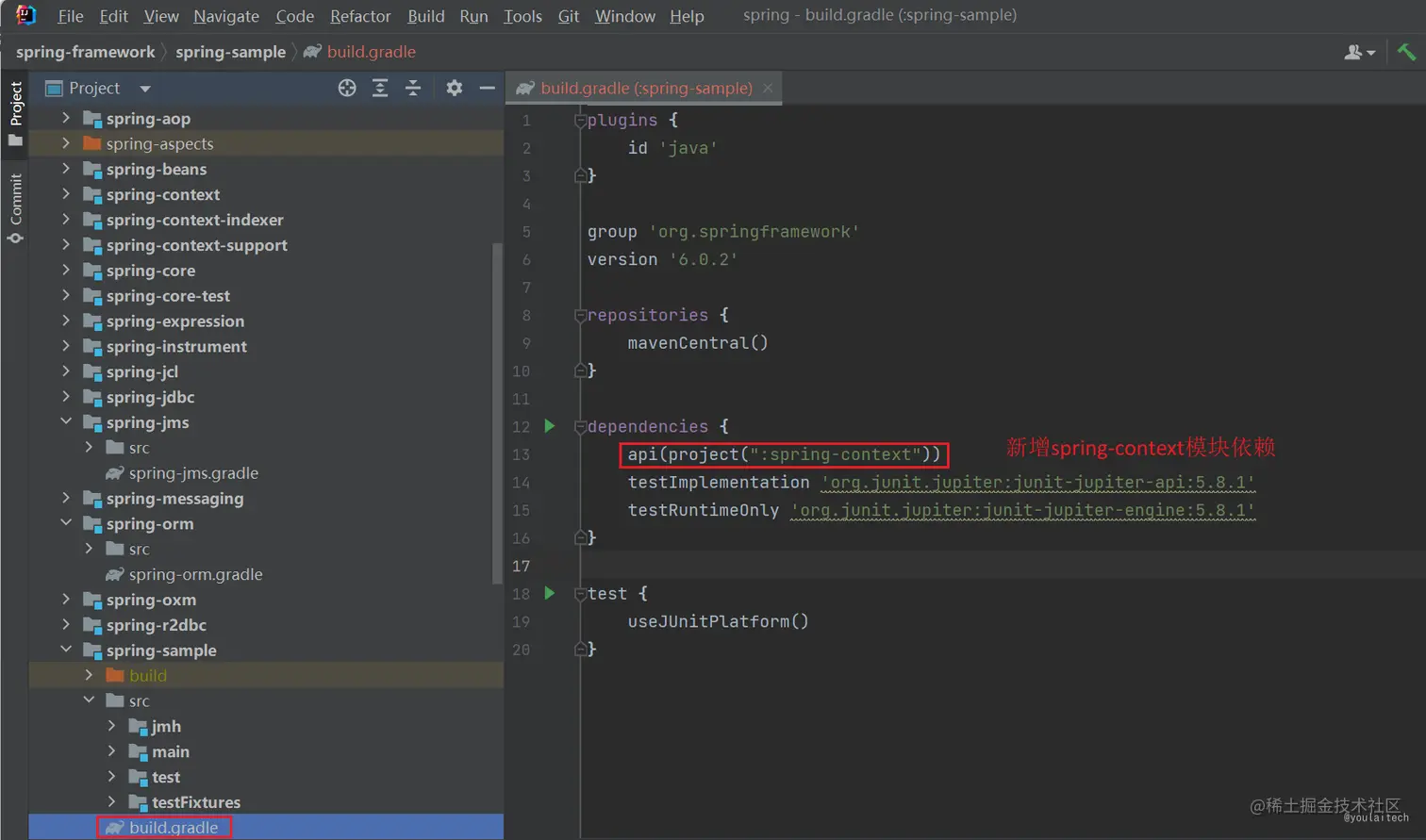Open the Project view dropdown
Screen dimensions: 1426x840
(x=144, y=89)
